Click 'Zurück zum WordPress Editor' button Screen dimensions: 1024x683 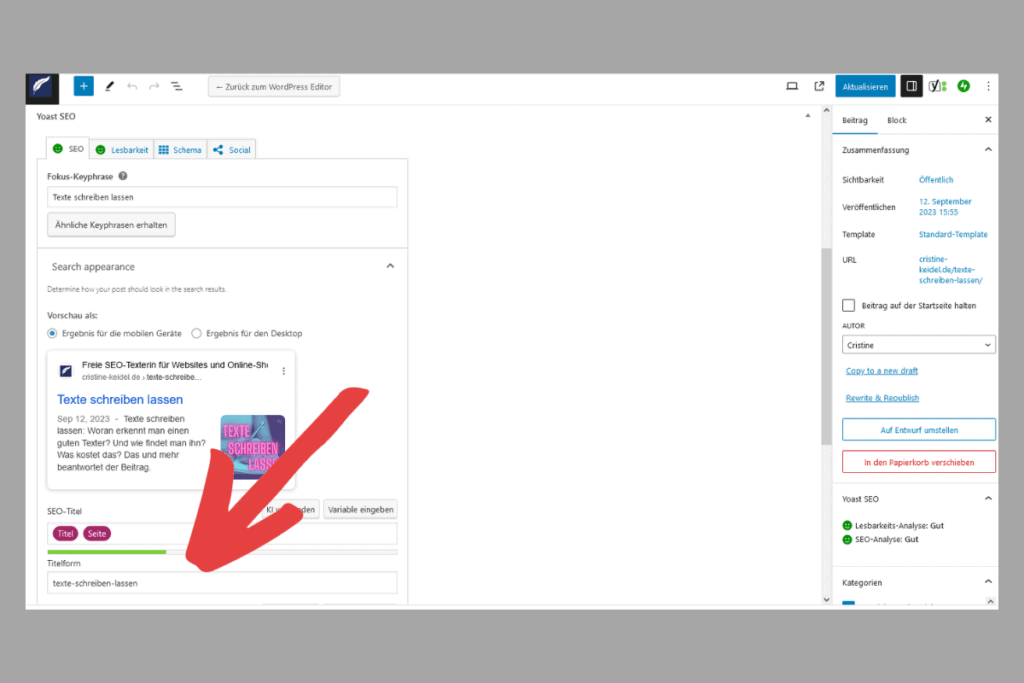coord(274,86)
